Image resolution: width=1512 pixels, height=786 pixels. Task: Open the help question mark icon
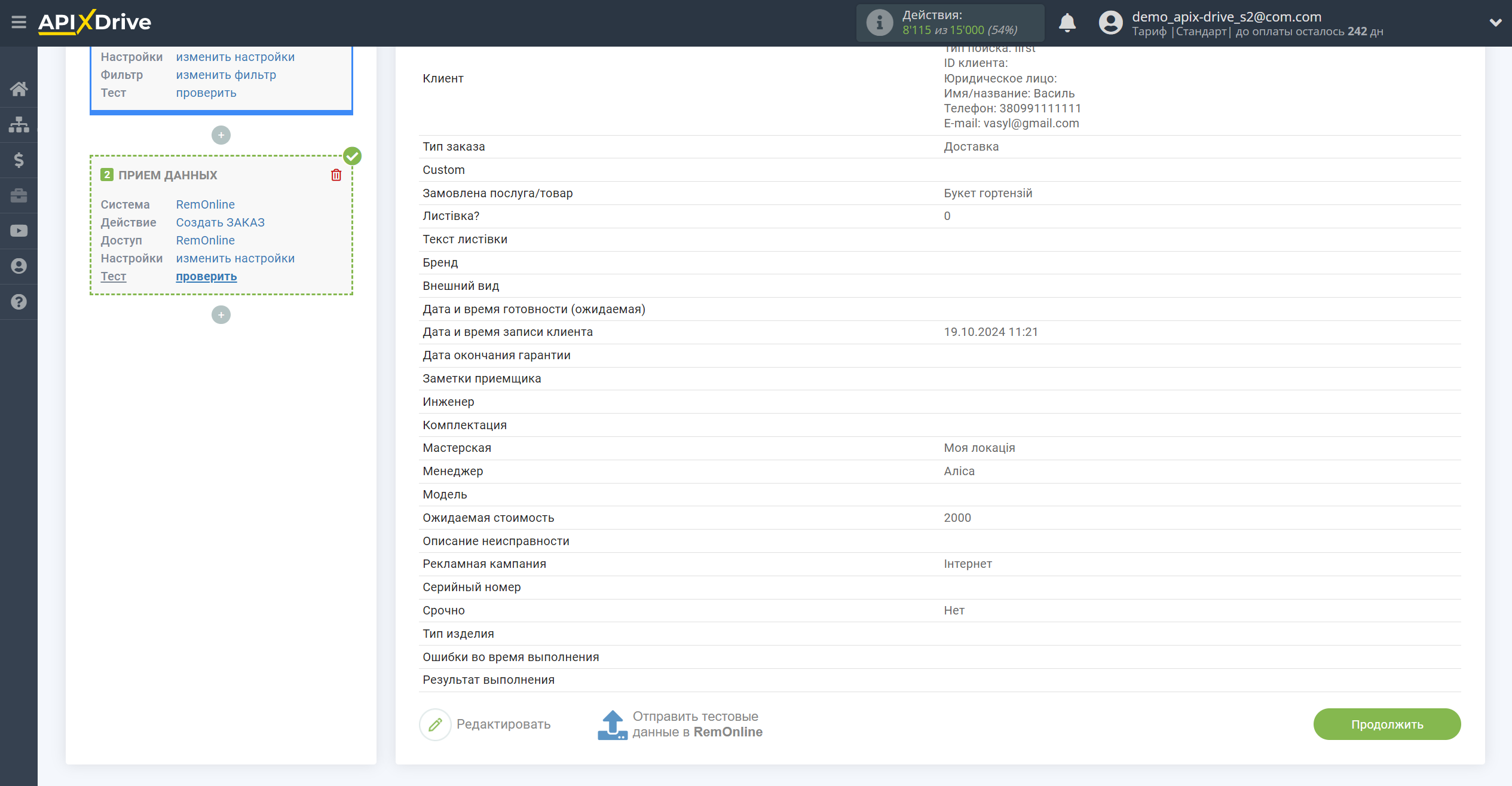pyautogui.click(x=19, y=302)
